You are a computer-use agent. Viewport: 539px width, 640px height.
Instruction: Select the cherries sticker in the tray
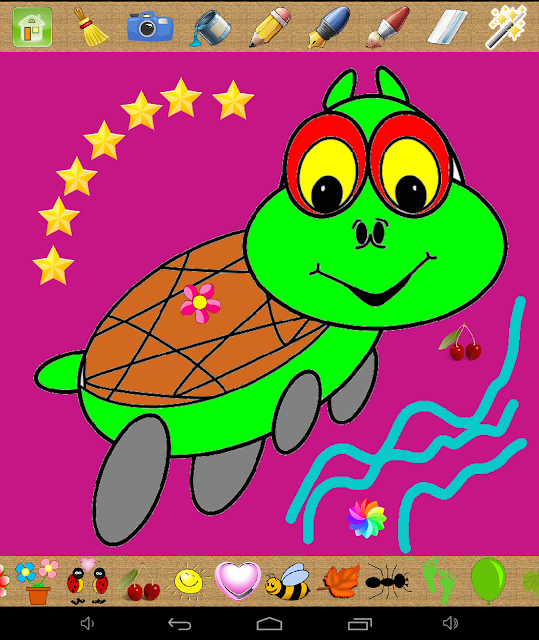click(138, 582)
